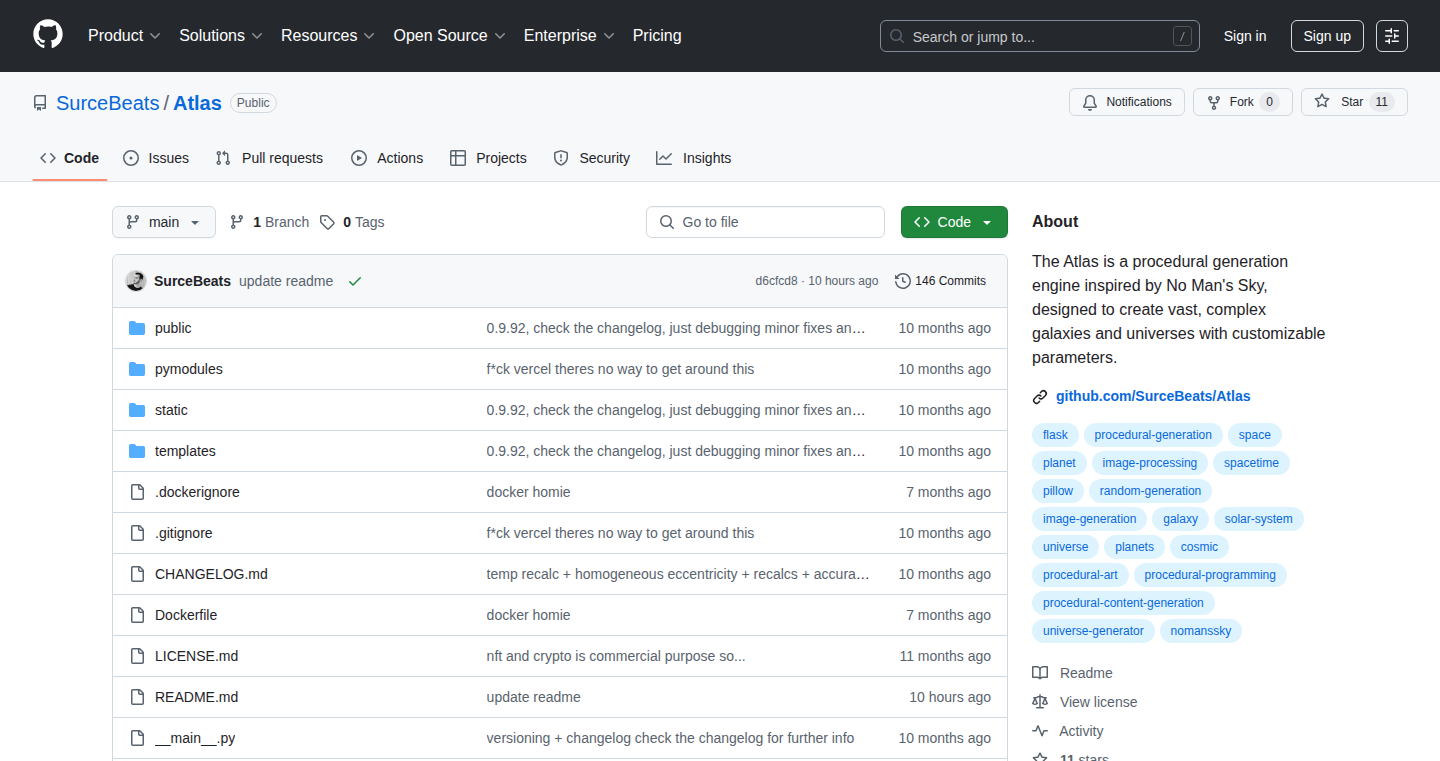The width and height of the screenshot is (1440, 761).
Task: Click the static folder icon
Action: coord(137,410)
